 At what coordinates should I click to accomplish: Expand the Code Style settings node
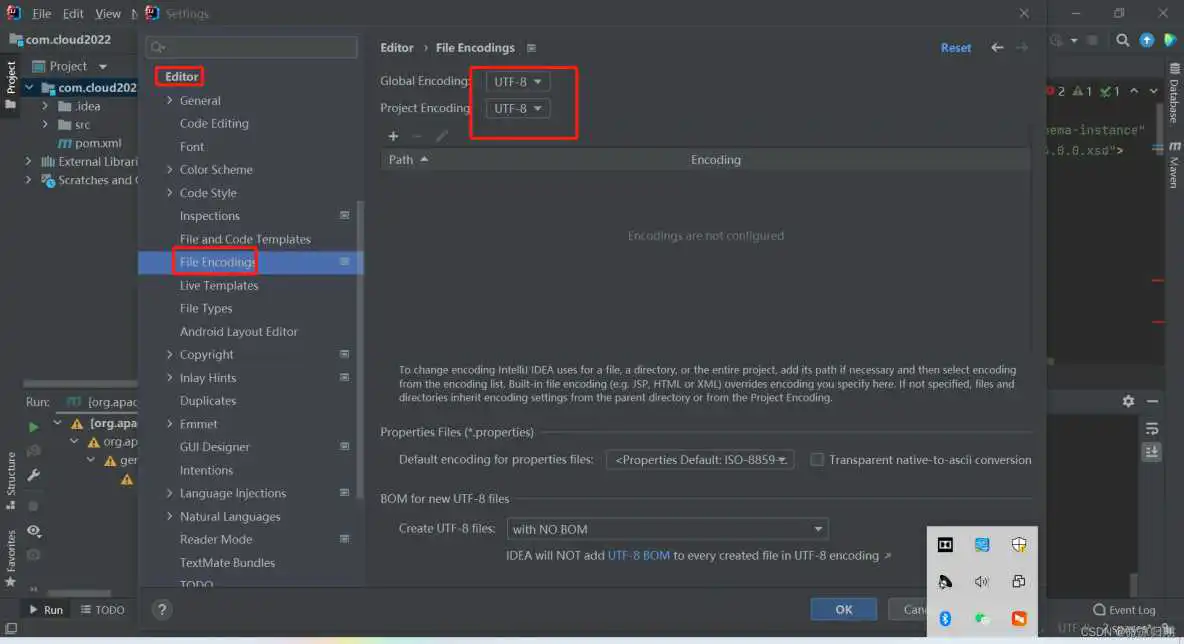pyautogui.click(x=170, y=193)
